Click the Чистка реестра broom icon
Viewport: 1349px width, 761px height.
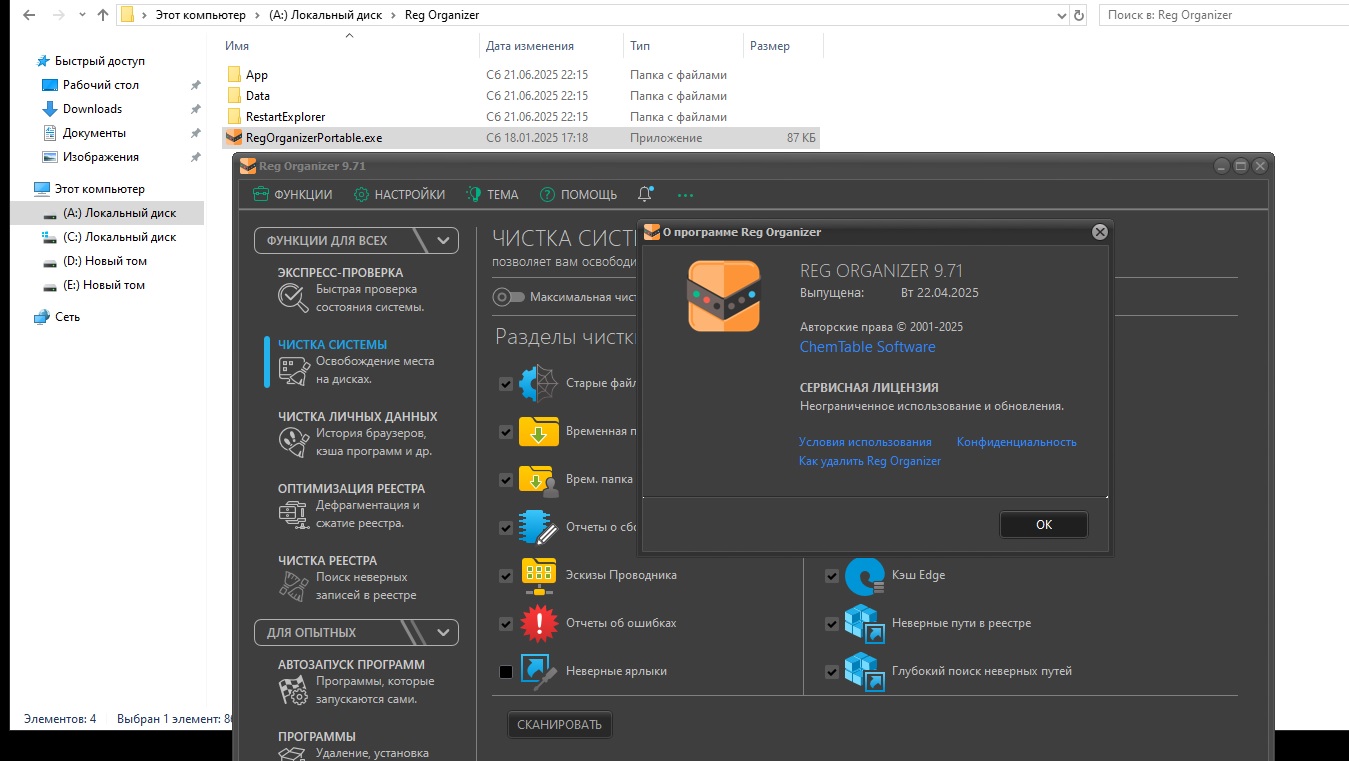[x=293, y=586]
